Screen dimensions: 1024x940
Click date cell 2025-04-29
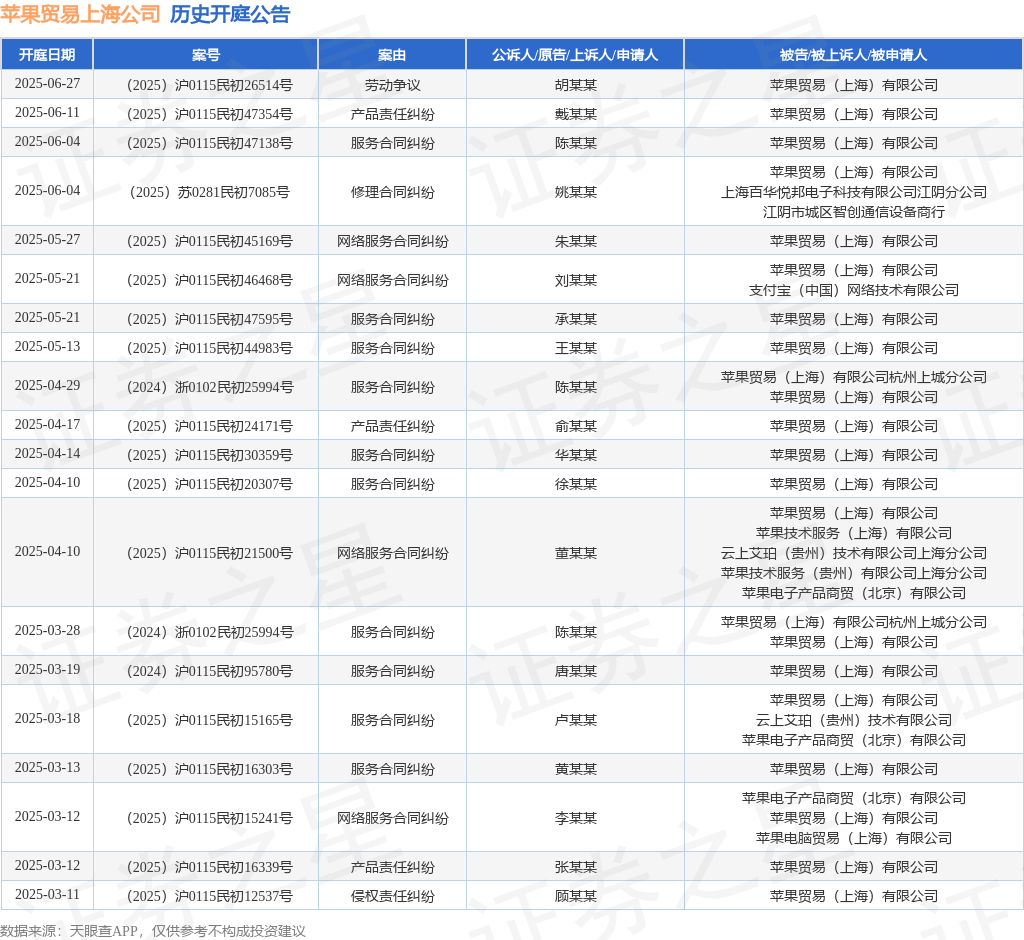pos(47,385)
